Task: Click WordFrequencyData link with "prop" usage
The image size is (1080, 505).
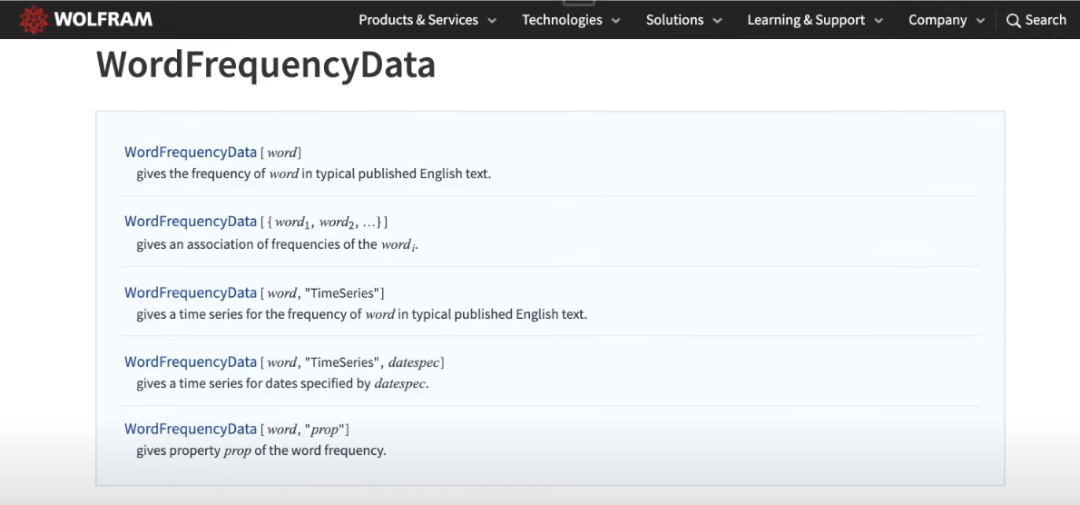Action: (x=190, y=429)
